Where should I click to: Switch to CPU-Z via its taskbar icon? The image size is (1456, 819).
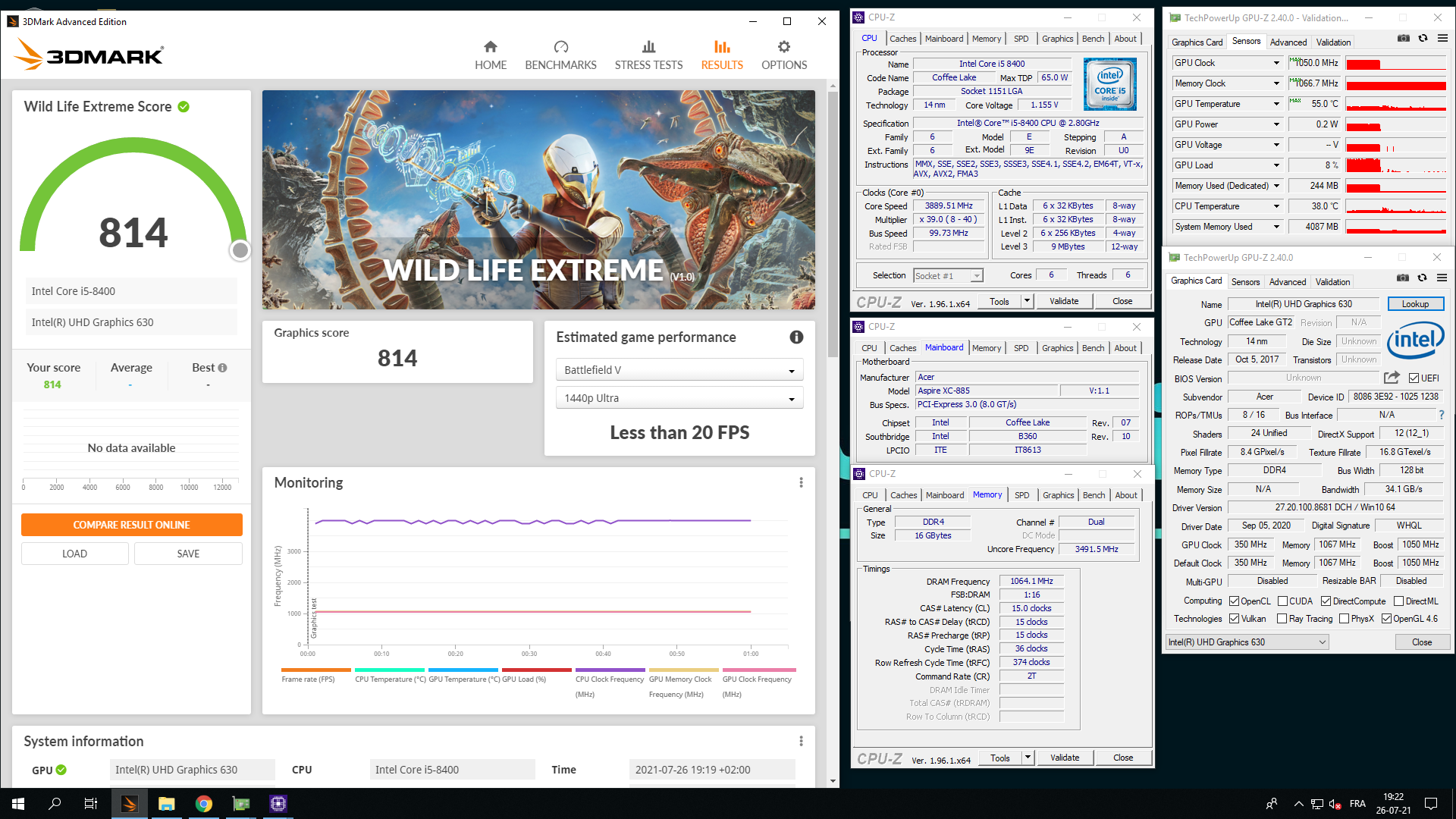tap(278, 804)
